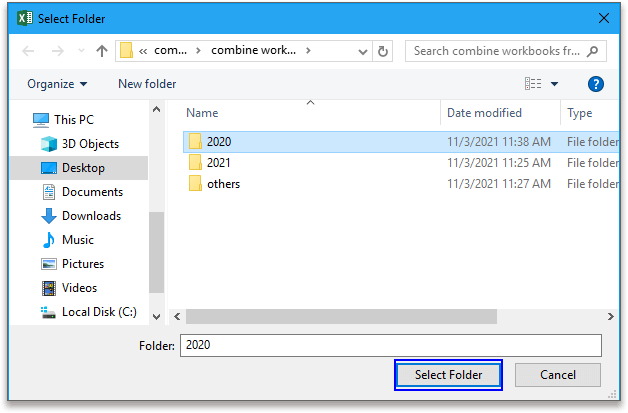Open the view options dropdown arrow
Viewport: 628px width, 413px height.
(554, 84)
